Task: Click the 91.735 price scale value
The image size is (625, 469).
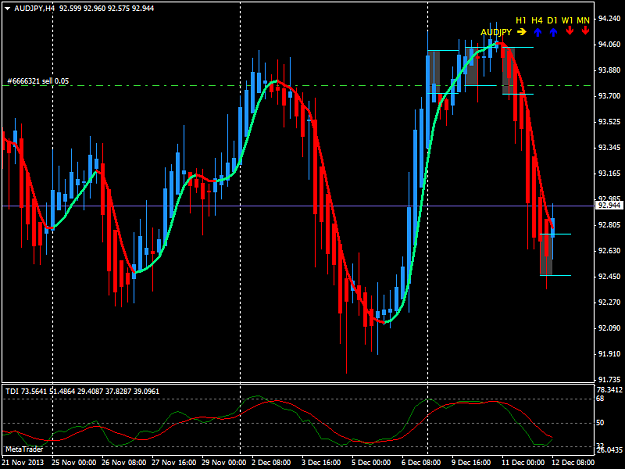Action: click(x=609, y=380)
